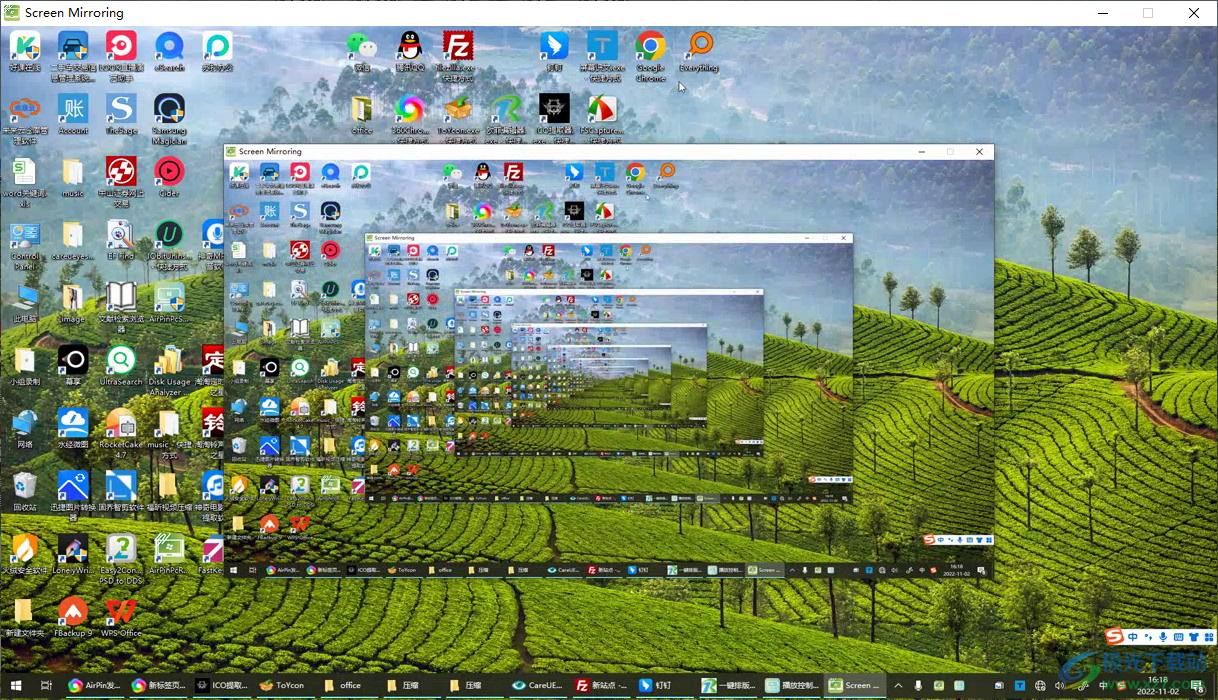This screenshot has height=700, width=1218.
Task: Open the IObit Uninstaller shortcut
Action: coord(169,235)
